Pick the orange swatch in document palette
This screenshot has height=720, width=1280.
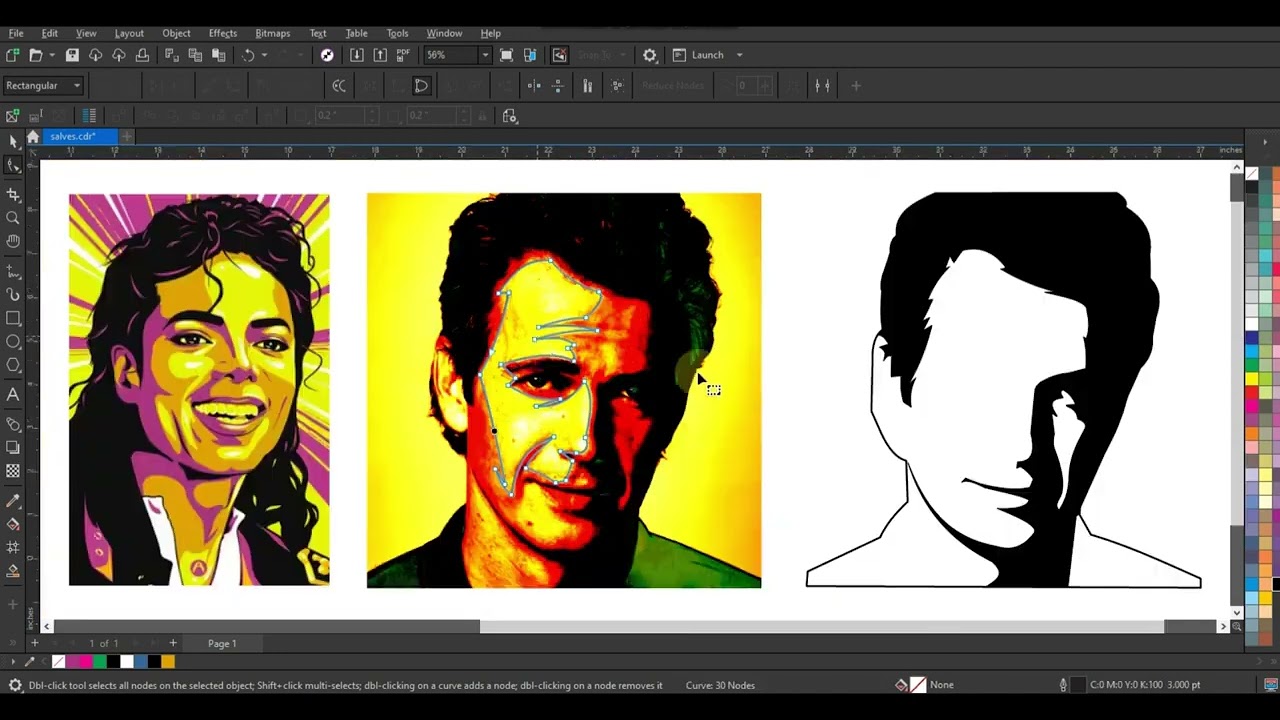click(x=168, y=661)
